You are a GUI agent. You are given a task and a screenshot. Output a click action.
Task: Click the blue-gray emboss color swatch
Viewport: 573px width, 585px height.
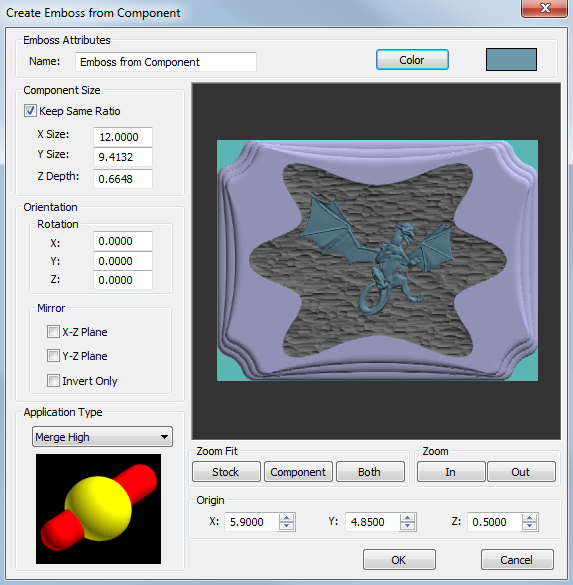511,59
